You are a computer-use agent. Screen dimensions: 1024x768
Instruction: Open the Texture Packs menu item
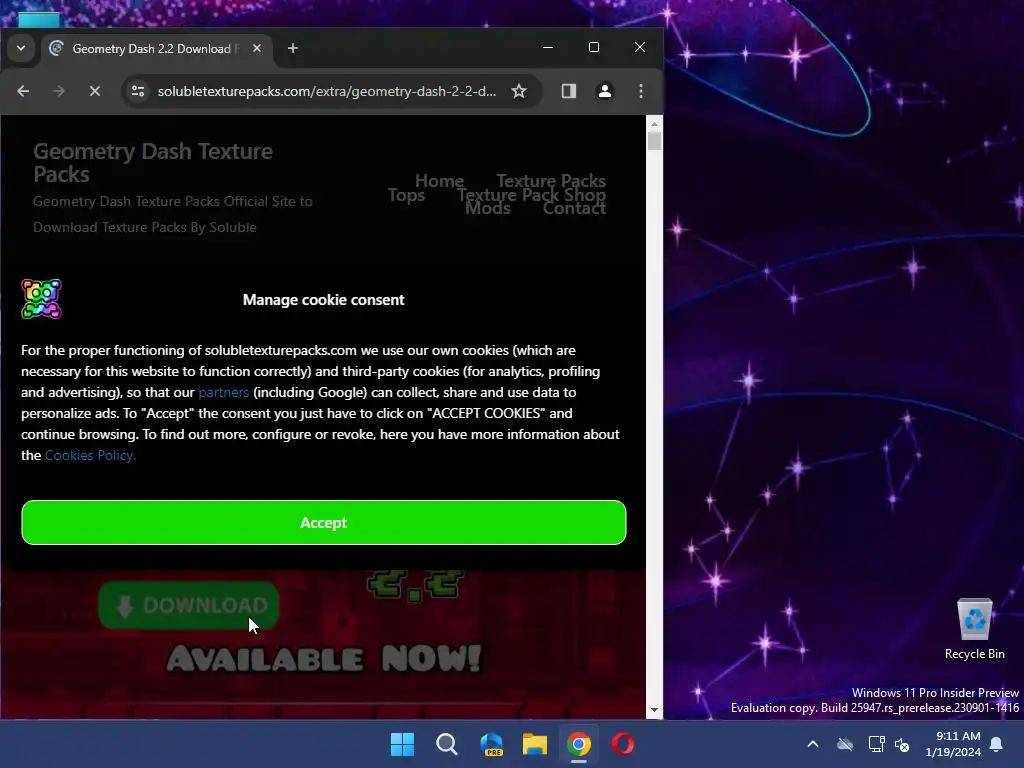551,180
